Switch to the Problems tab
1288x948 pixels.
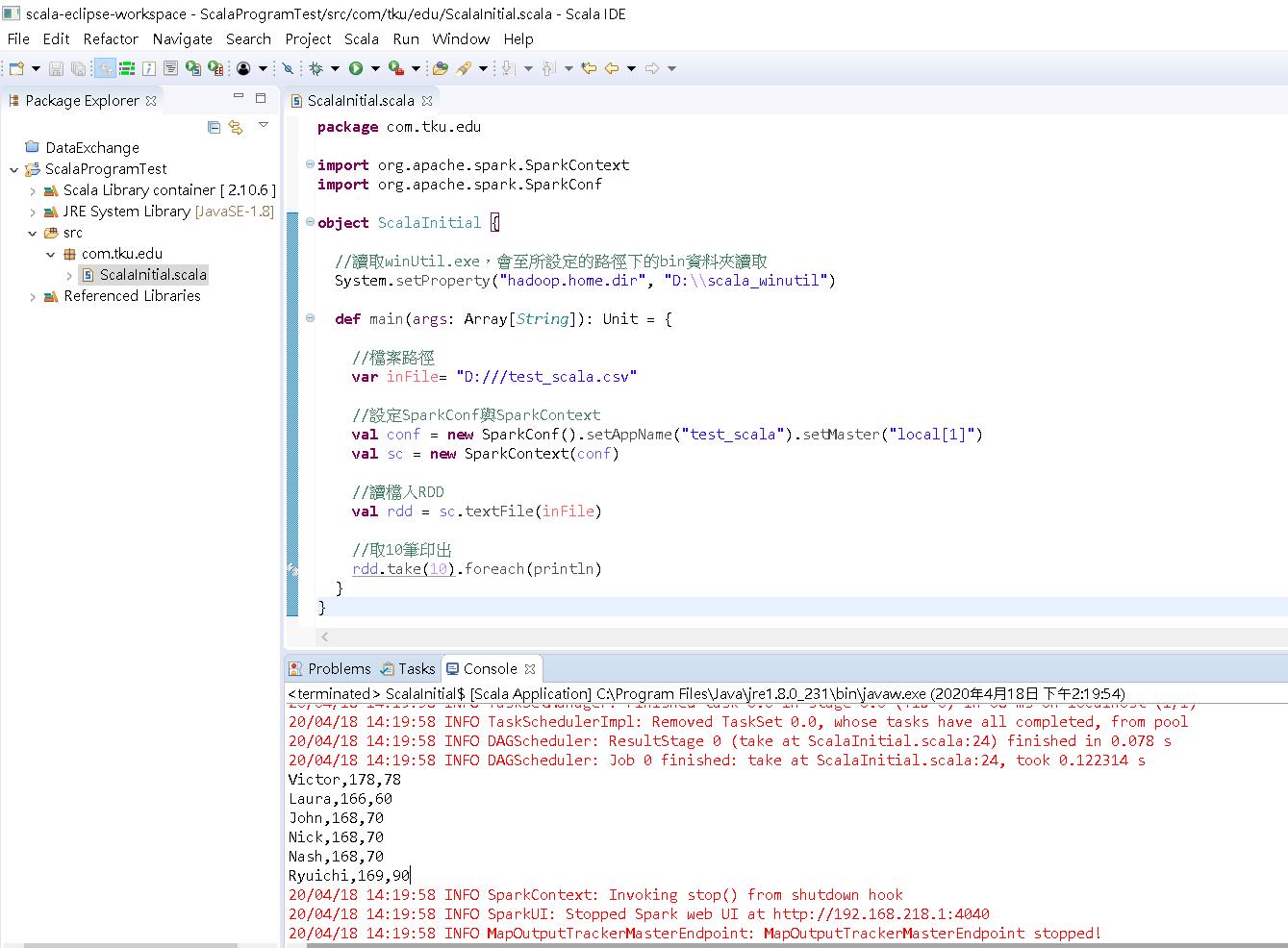pos(330,668)
